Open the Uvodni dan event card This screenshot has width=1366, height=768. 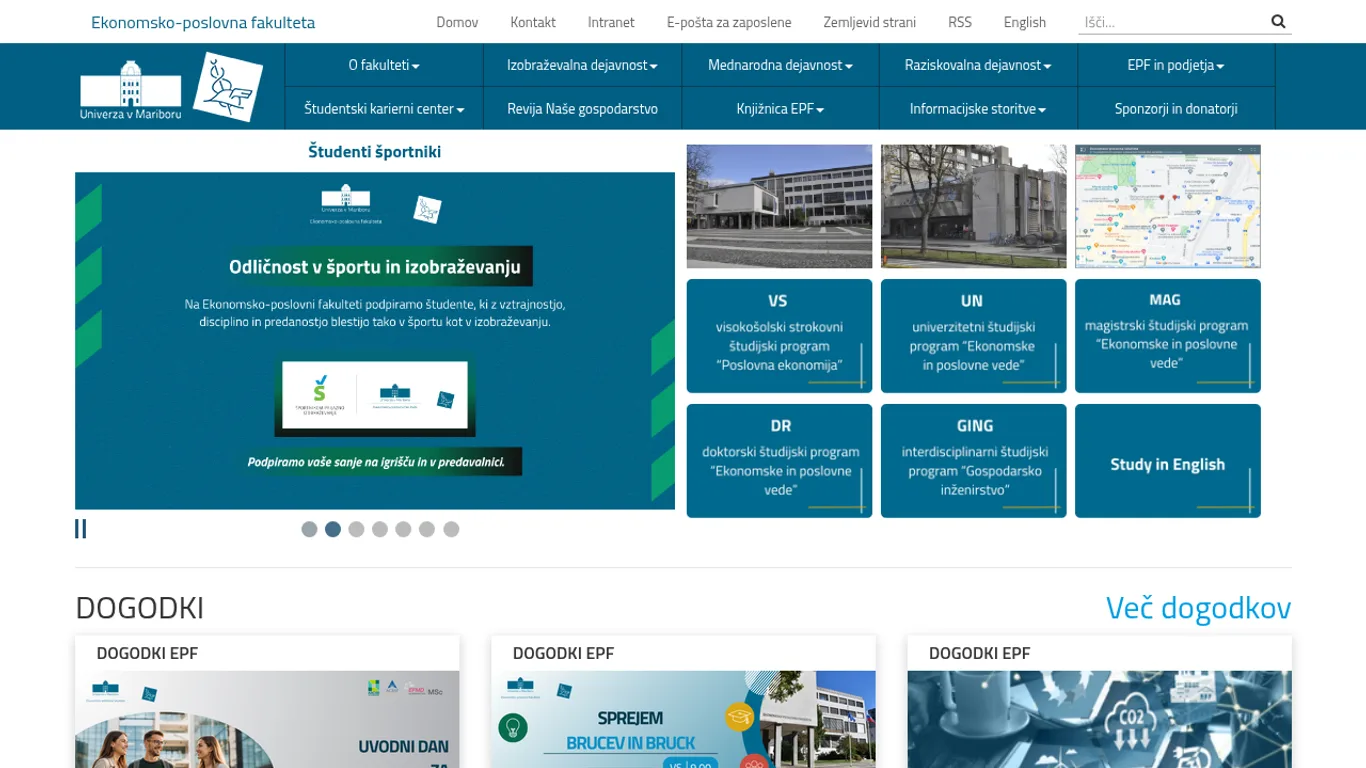click(267, 702)
